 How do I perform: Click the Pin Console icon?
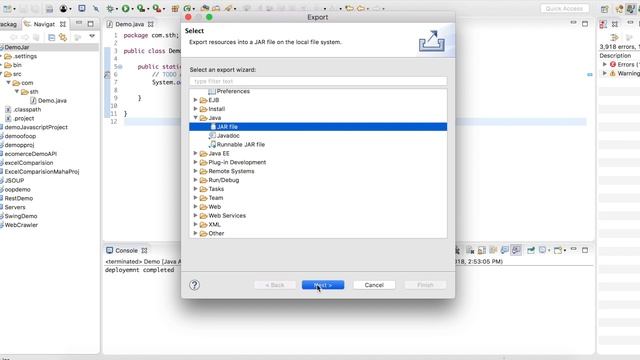pyautogui.click(x=531, y=250)
